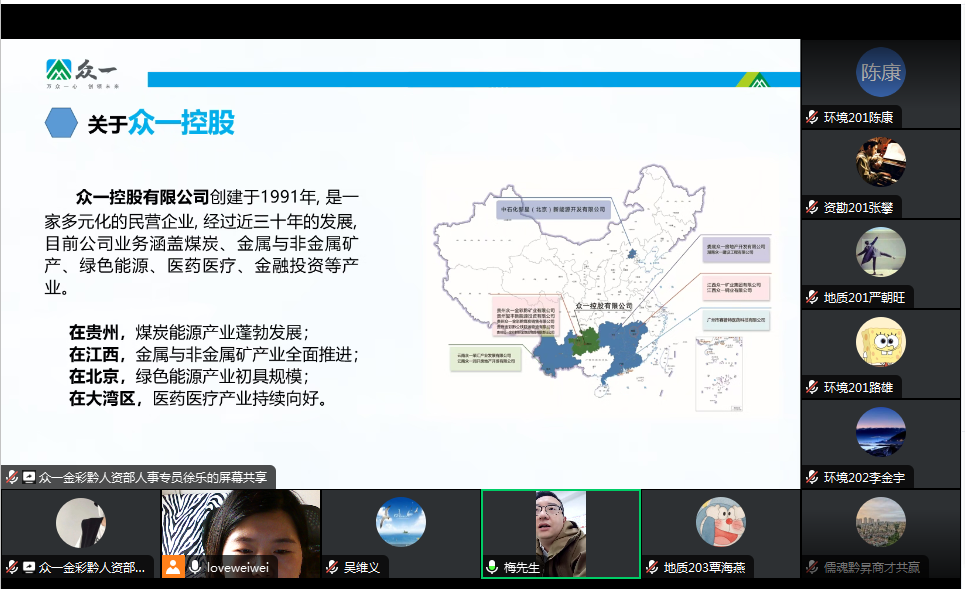Click the green active mic icon beside 梅先生
Screen dimensions: 965x589
(x=492, y=568)
